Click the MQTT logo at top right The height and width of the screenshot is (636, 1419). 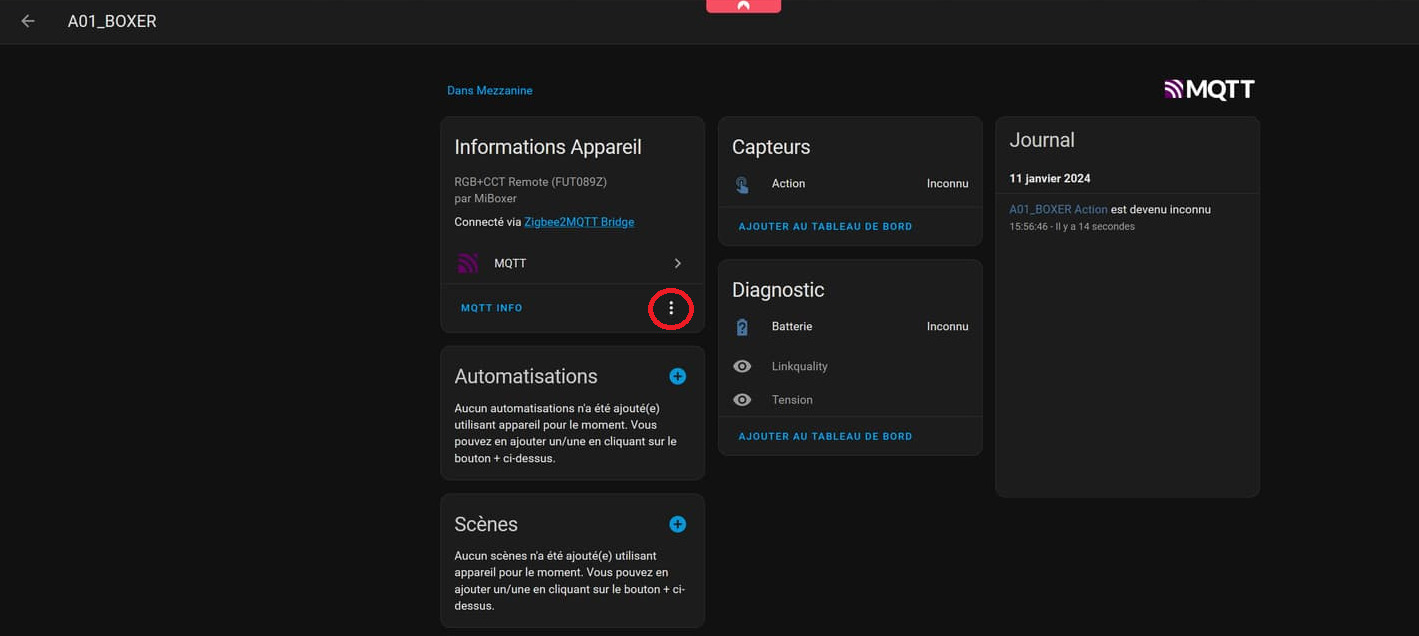pos(1209,90)
